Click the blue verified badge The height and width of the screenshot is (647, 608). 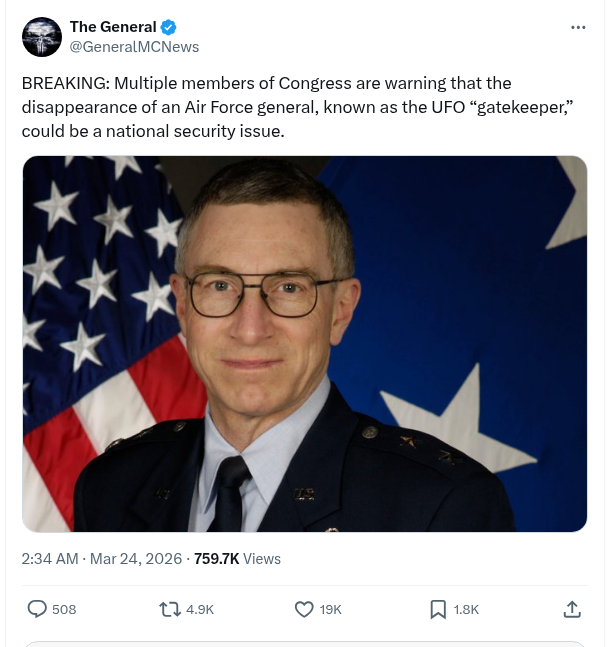pyautogui.click(x=168, y=27)
